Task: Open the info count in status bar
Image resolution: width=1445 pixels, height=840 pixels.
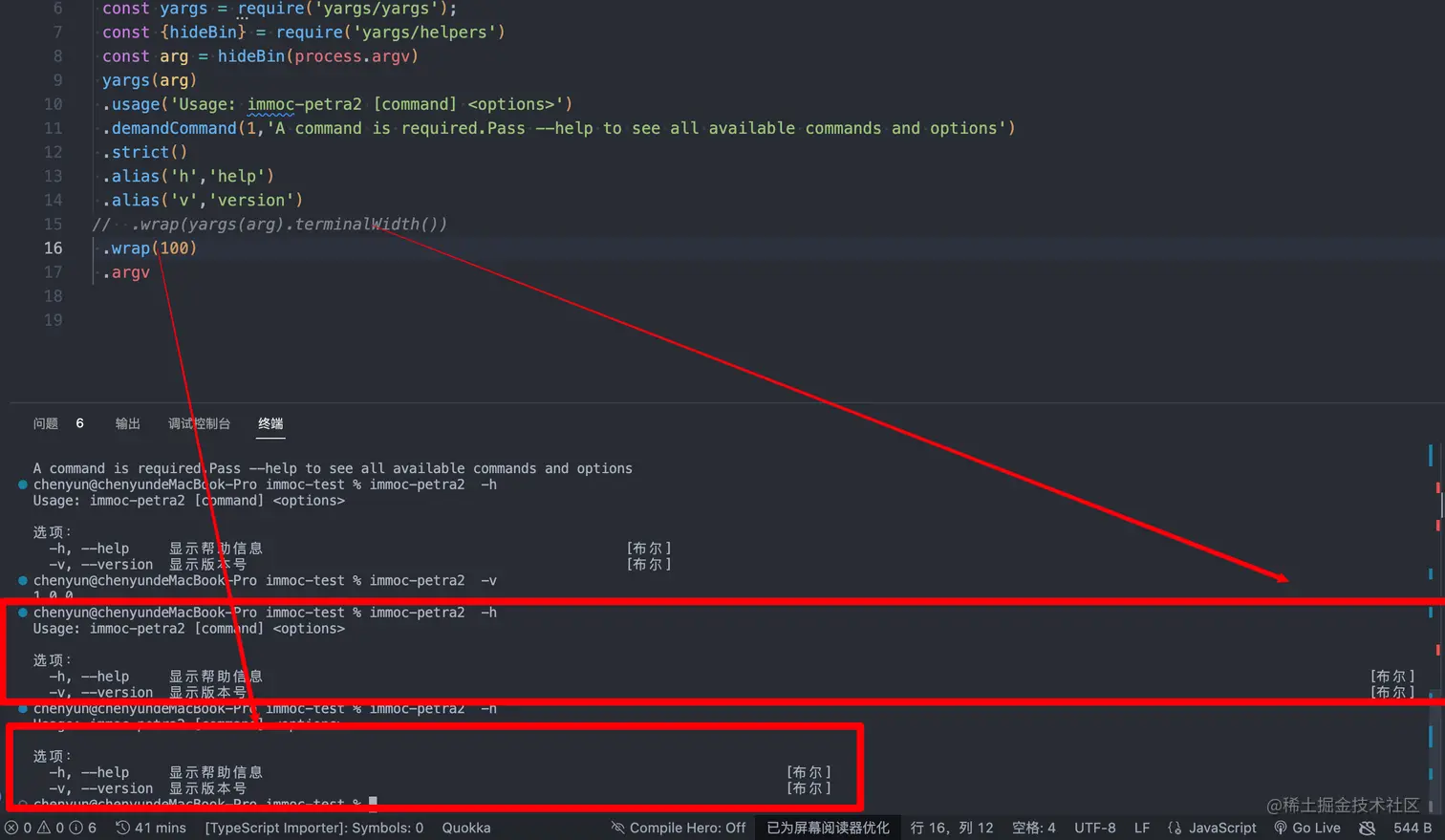Action: (x=83, y=828)
